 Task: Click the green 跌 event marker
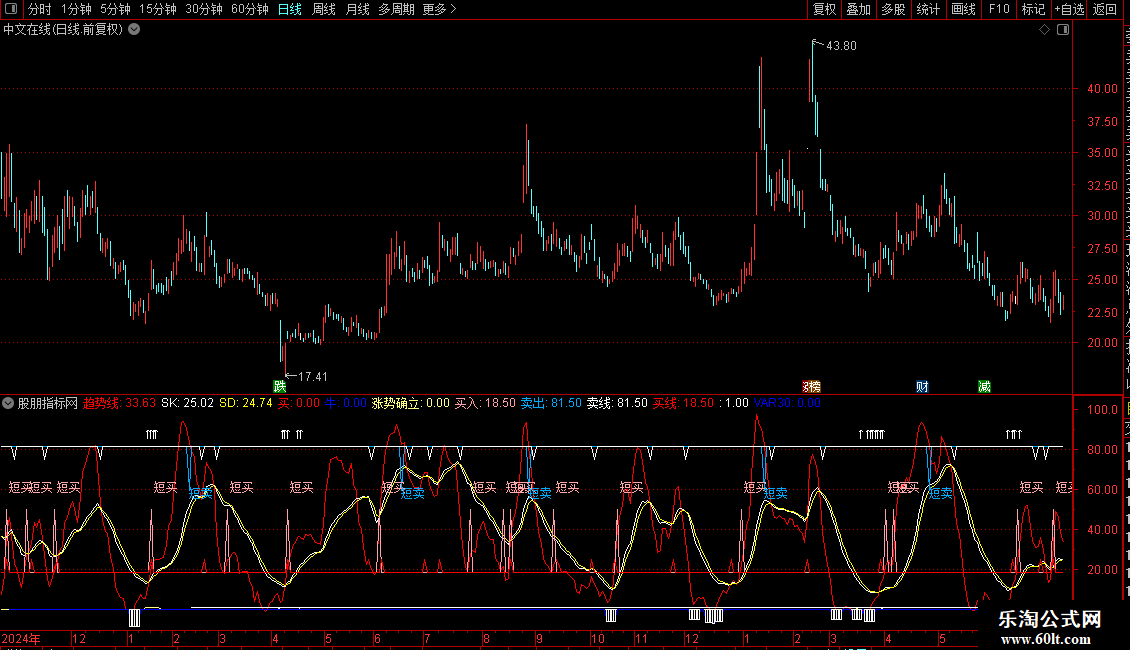(x=280, y=387)
